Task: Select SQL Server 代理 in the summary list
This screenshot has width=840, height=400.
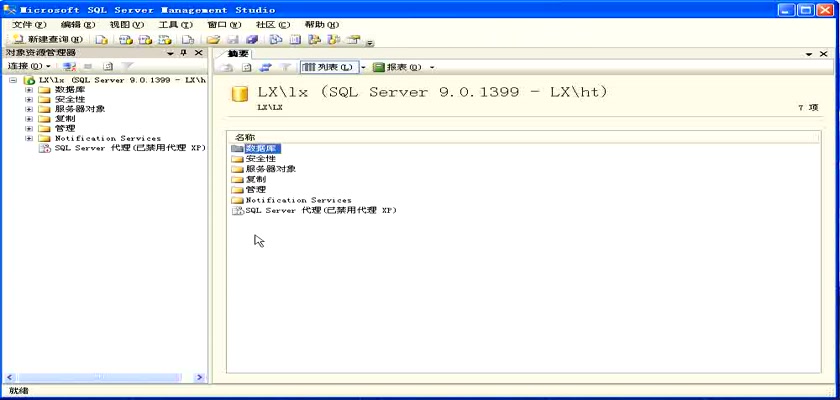Action: click(x=314, y=210)
